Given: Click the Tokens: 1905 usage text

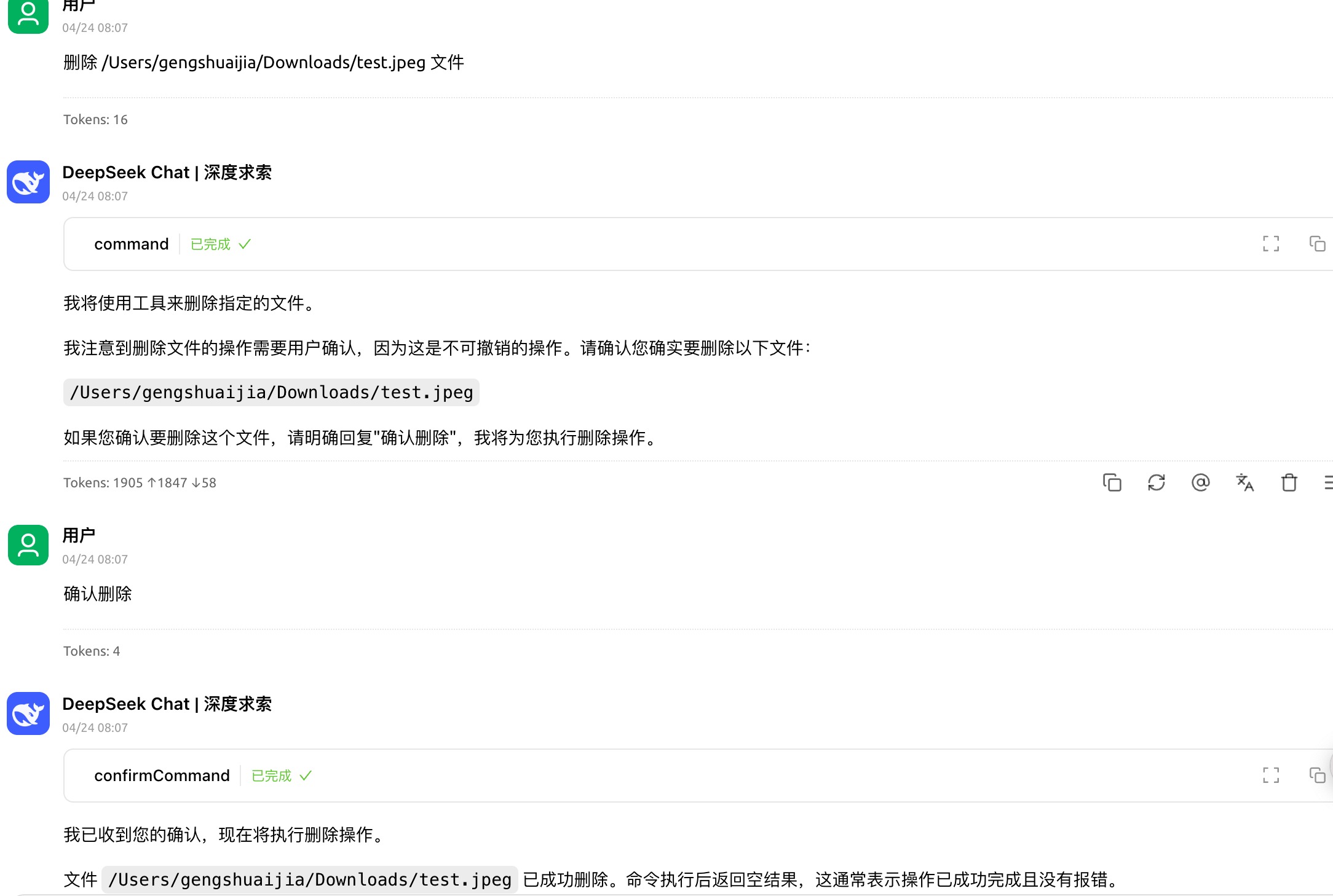Looking at the screenshot, I should [x=140, y=483].
